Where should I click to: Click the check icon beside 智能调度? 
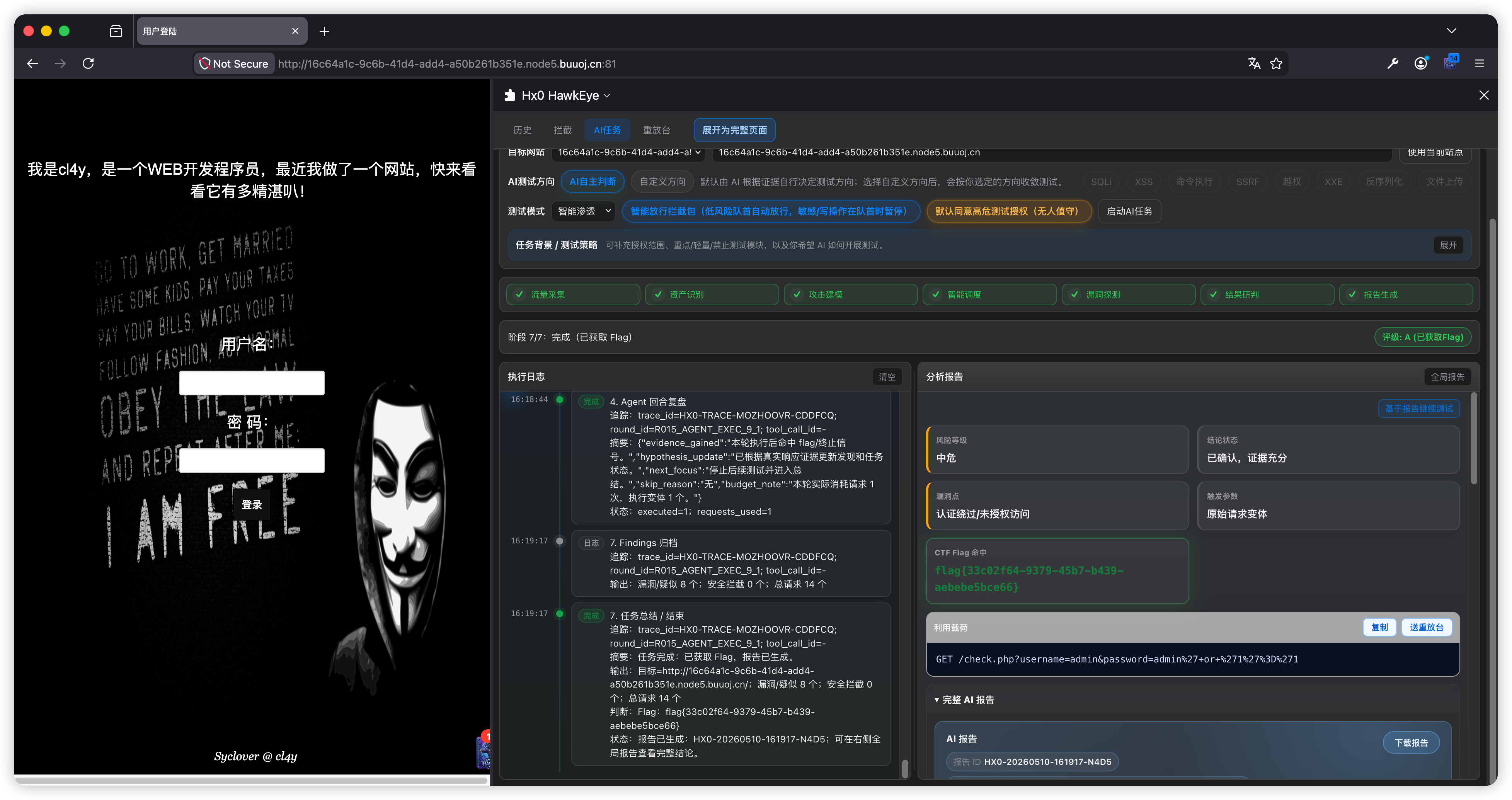tap(936, 294)
